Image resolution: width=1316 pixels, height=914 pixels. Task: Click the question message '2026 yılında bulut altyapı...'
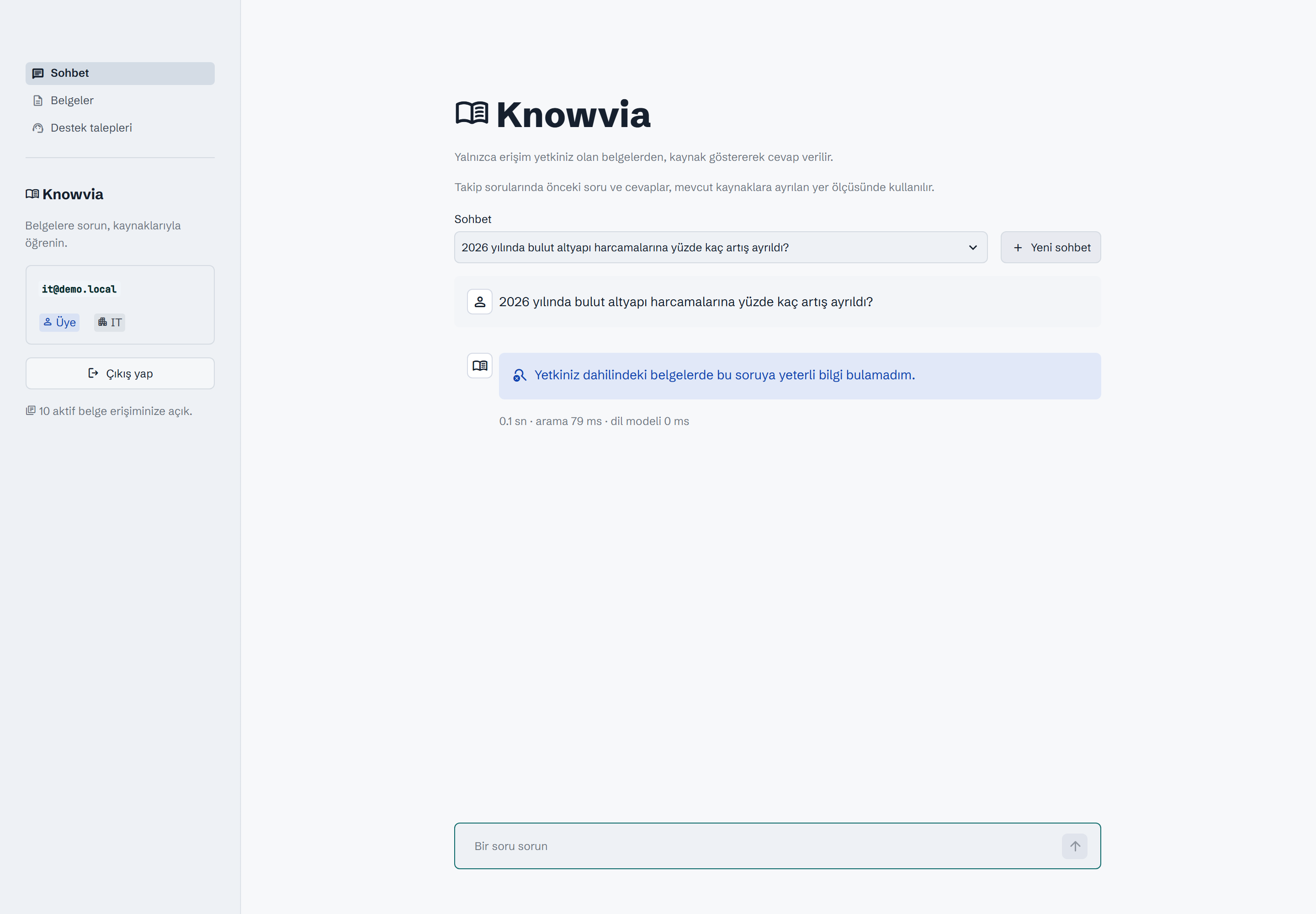(x=685, y=302)
